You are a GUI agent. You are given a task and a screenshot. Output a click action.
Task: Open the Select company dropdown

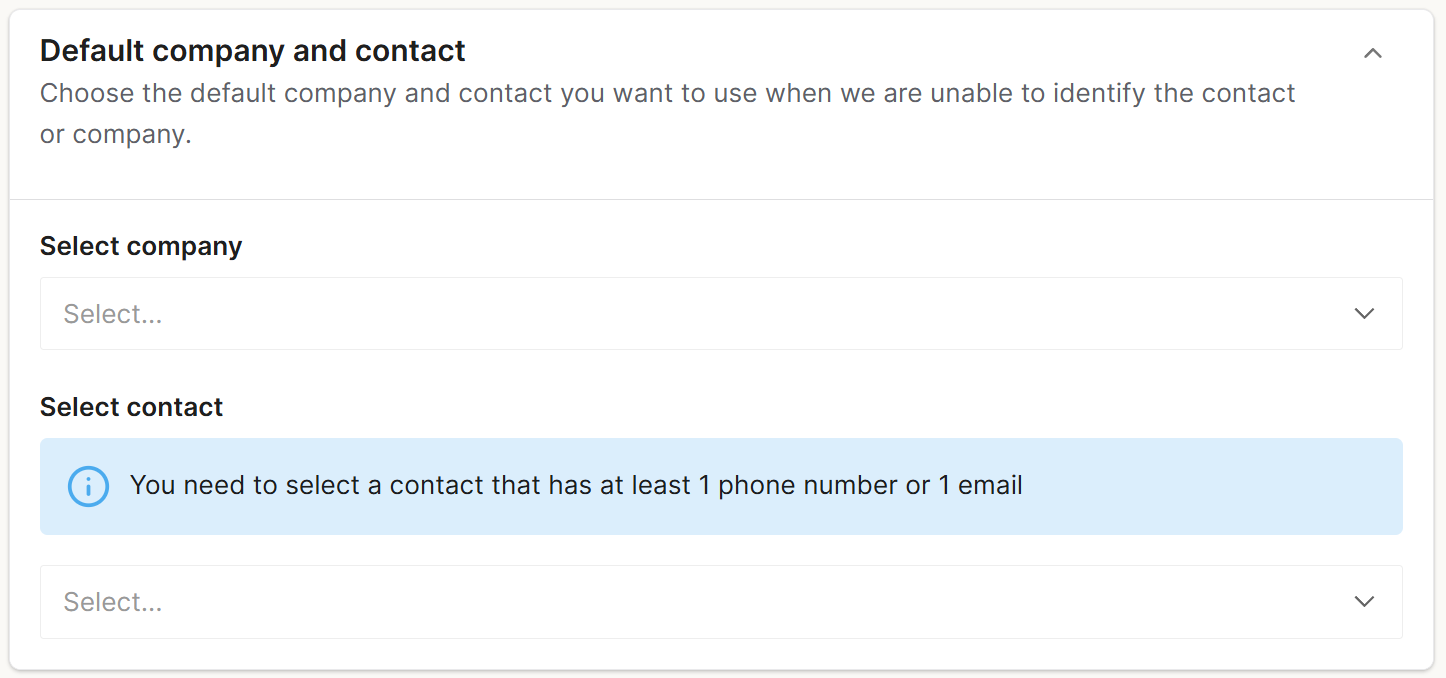[x=720, y=314]
